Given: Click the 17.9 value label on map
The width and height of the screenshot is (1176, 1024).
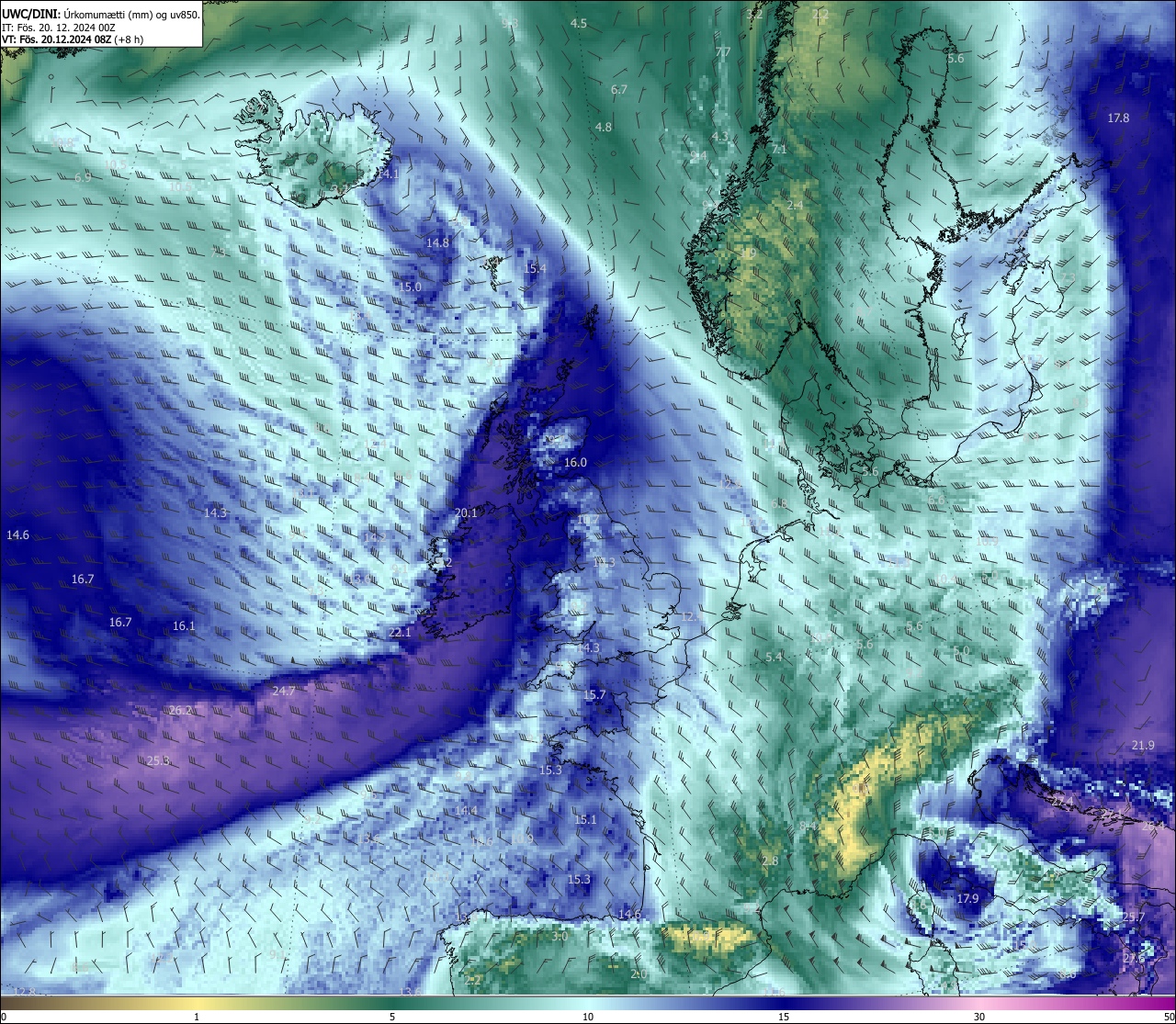Looking at the screenshot, I should coord(967,898).
